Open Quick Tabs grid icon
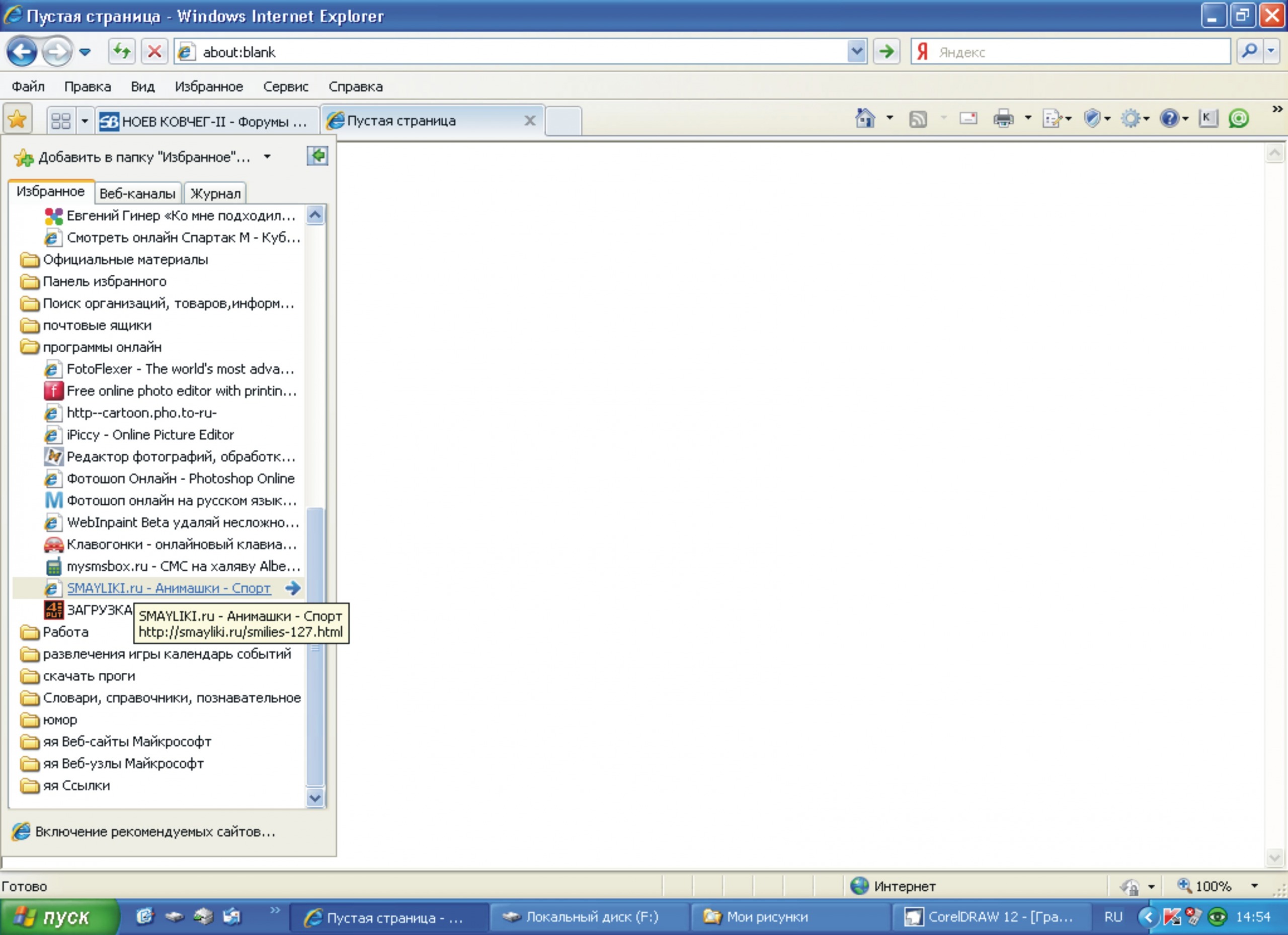 (61, 121)
